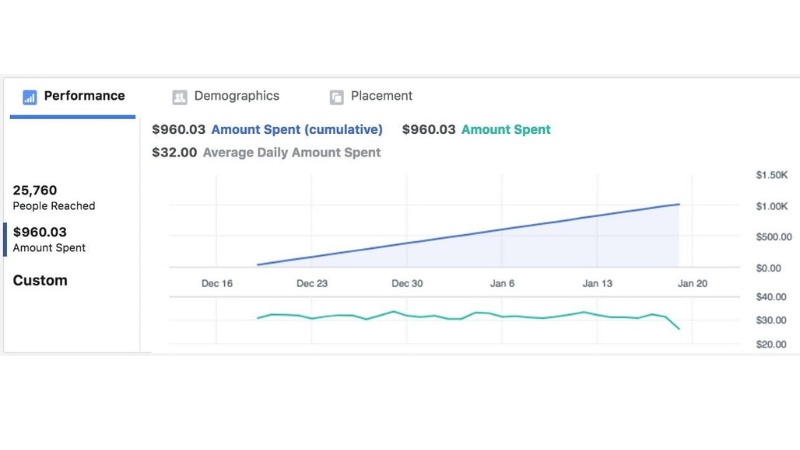The width and height of the screenshot is (800, 450).
Task: Switch to the Performance tab
Action: pos(84,96)
